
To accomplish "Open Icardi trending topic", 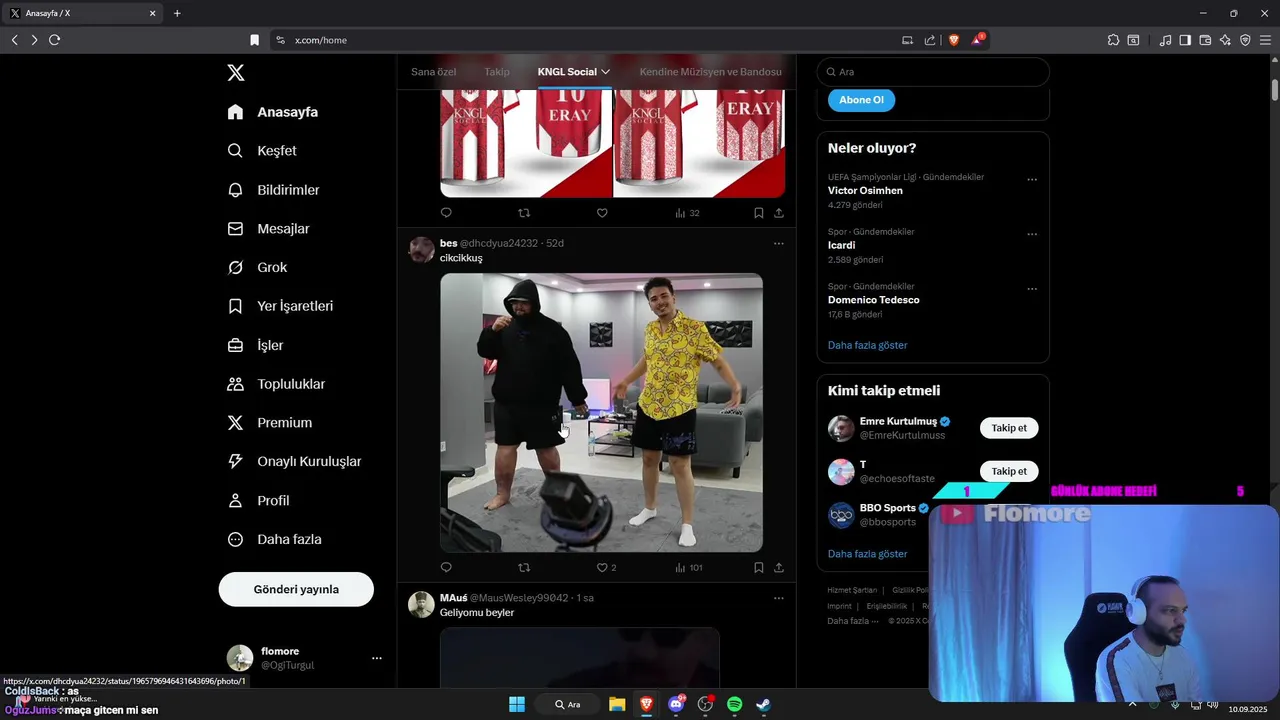I will click(841, 245).
